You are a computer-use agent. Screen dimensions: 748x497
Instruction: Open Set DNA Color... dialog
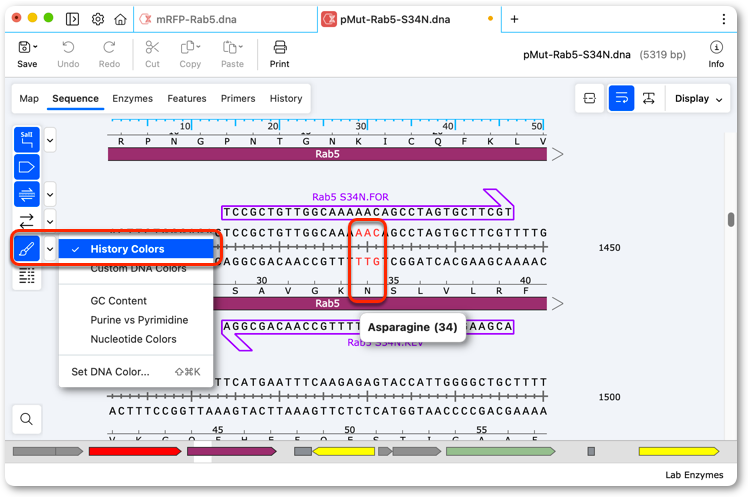click(136, 372)
